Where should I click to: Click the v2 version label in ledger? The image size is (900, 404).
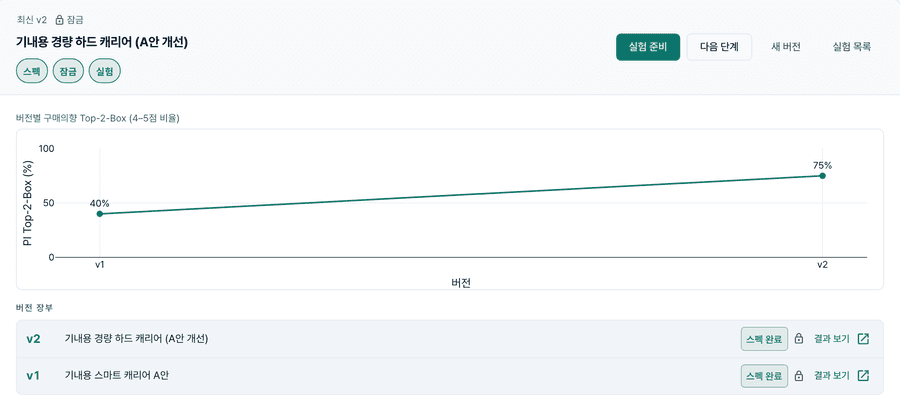point(33,339)
